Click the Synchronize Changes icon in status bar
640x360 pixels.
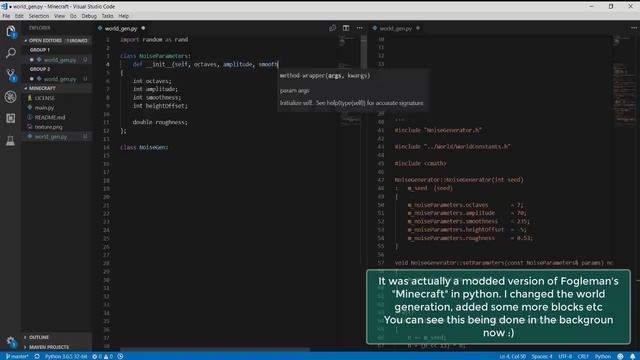tap(37, 356)
